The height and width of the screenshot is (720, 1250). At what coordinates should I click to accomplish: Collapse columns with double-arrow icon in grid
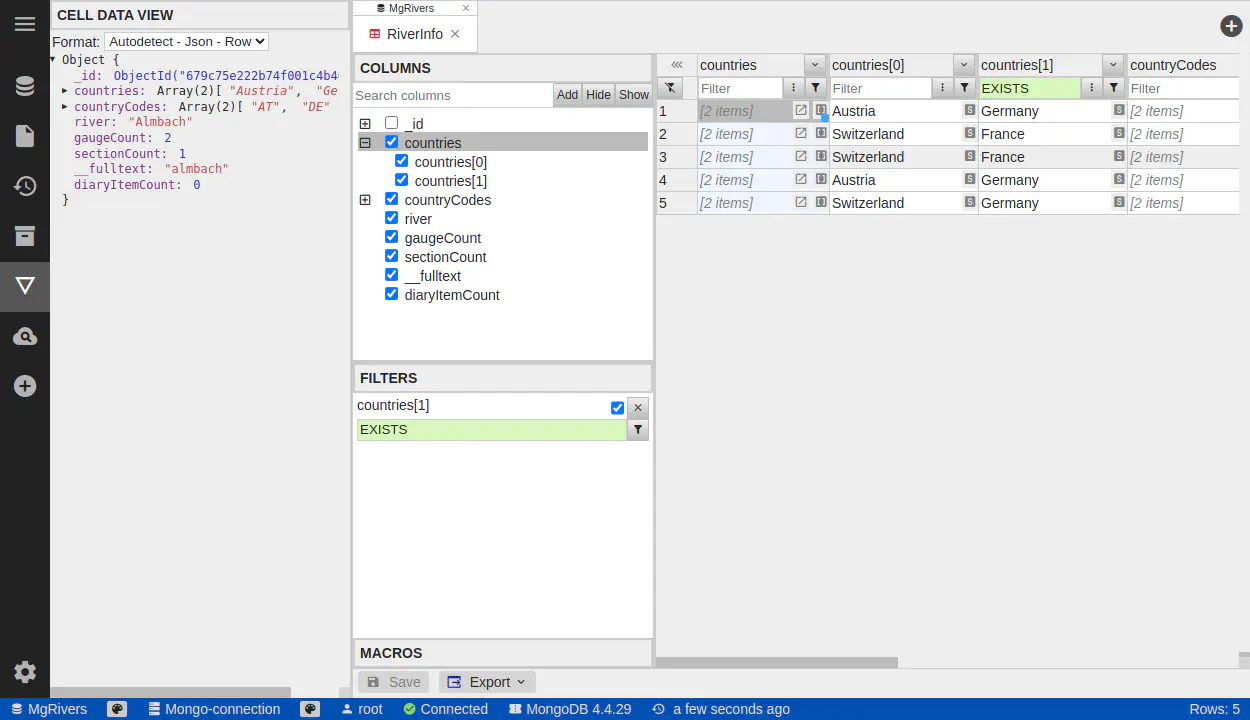point(677,65)
